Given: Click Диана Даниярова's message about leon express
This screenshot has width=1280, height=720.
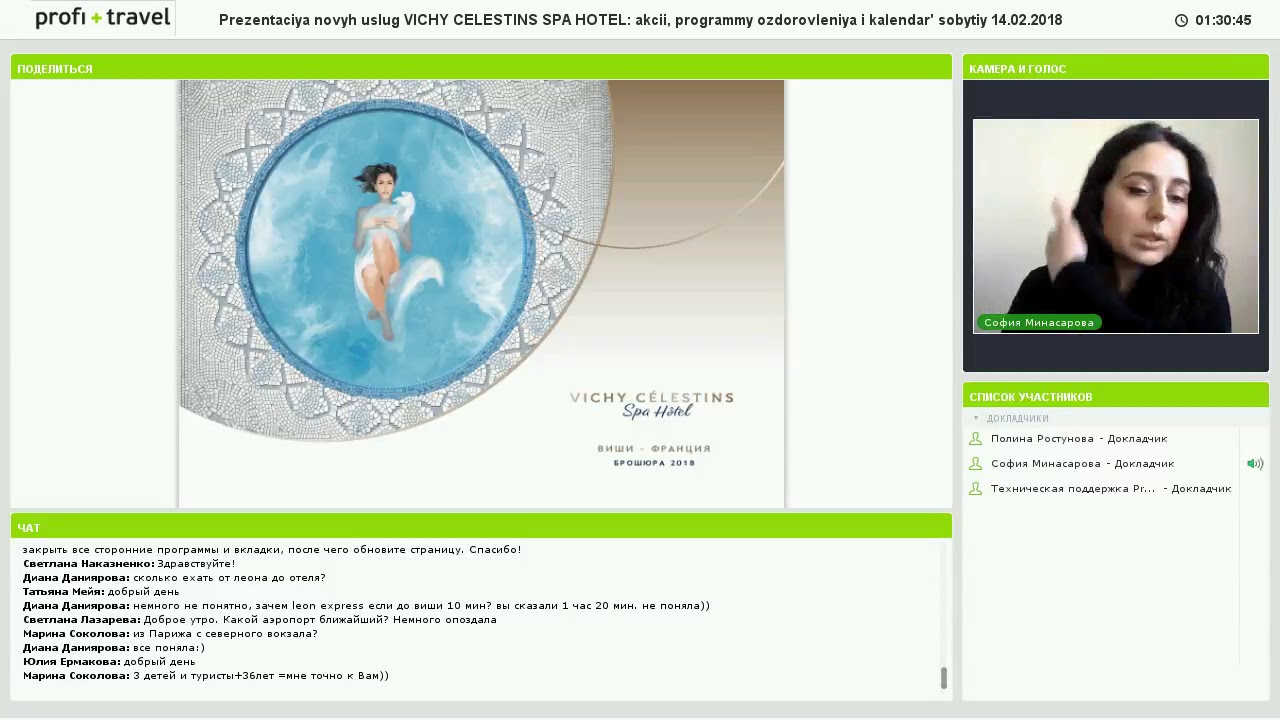Looking at the screenshot, I should click(366, 606).
